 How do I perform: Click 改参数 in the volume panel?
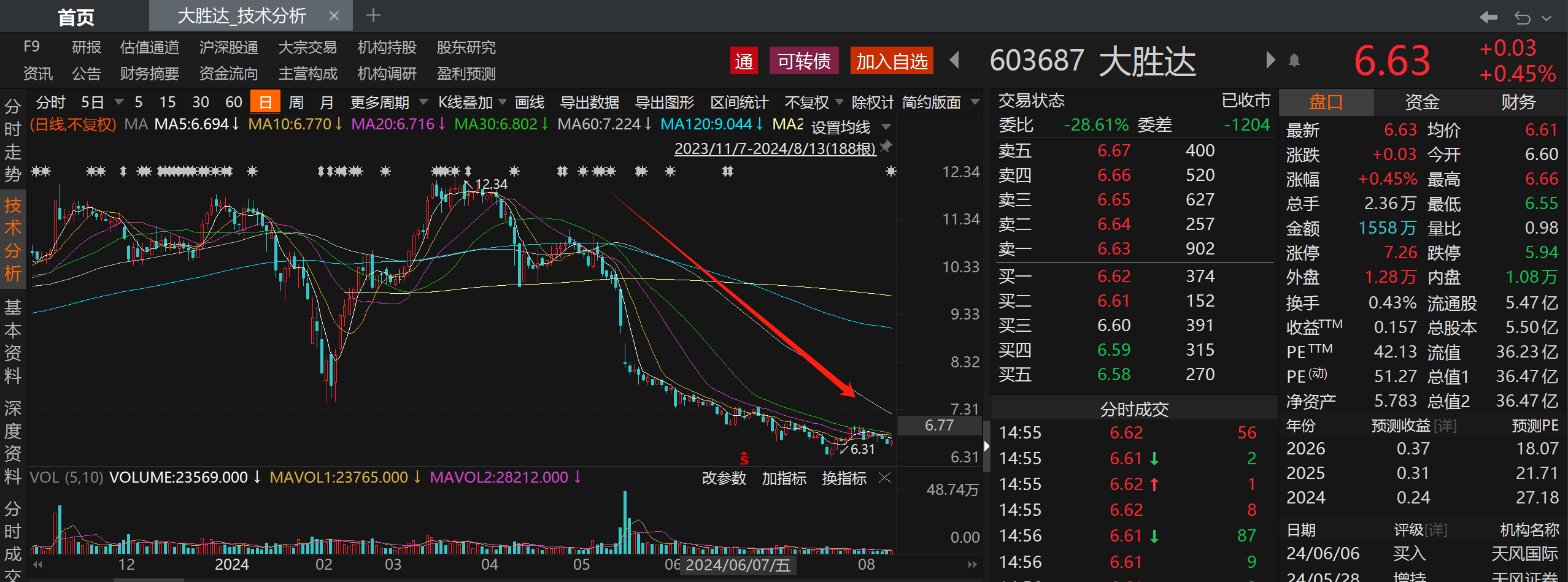click(x=724, y=478)
